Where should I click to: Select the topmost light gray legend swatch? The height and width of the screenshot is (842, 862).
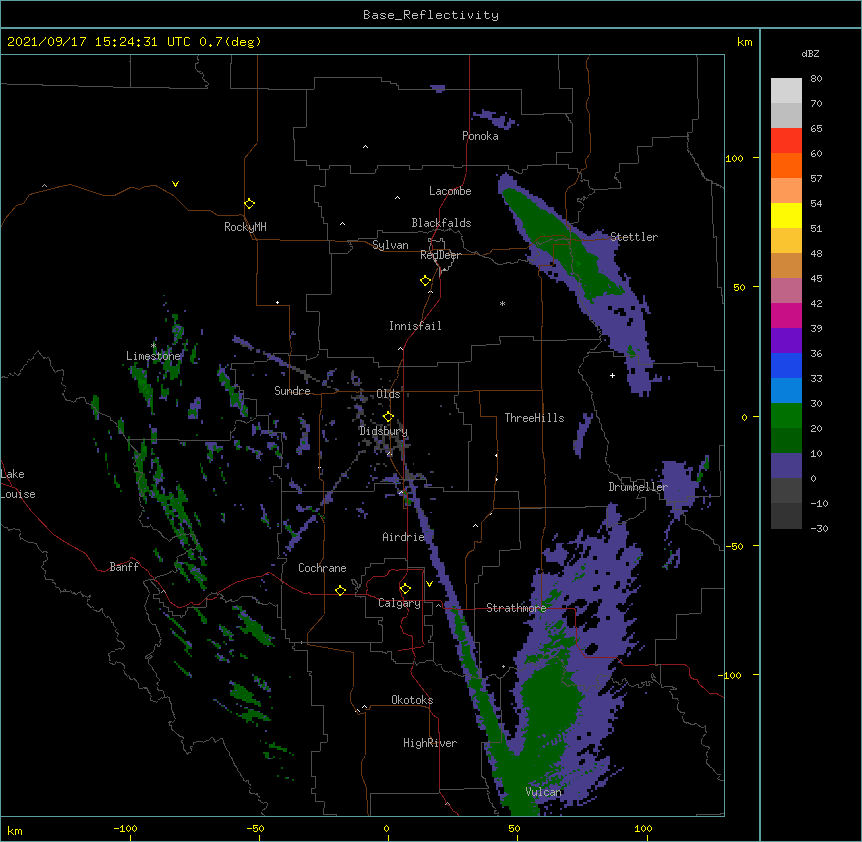click(786, 90)
